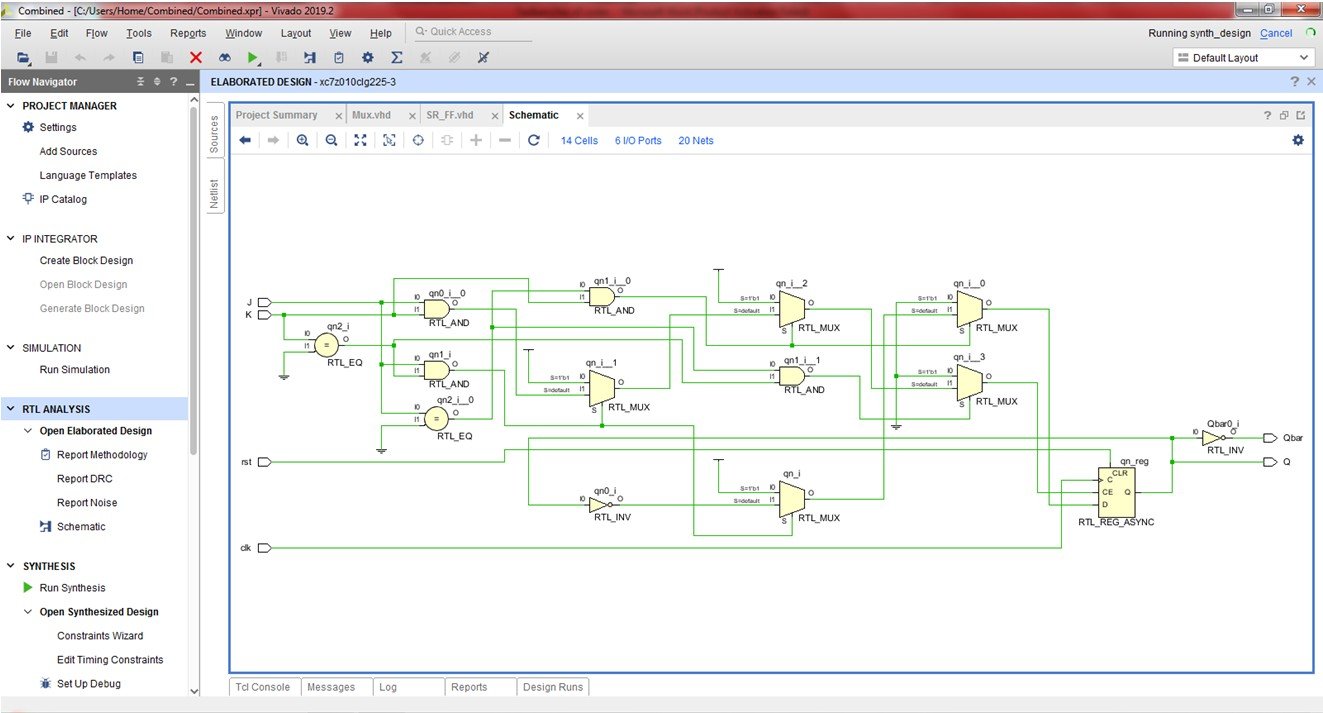
Task: Open Schematic under RTL Analysis
Action: click(81, 527)
